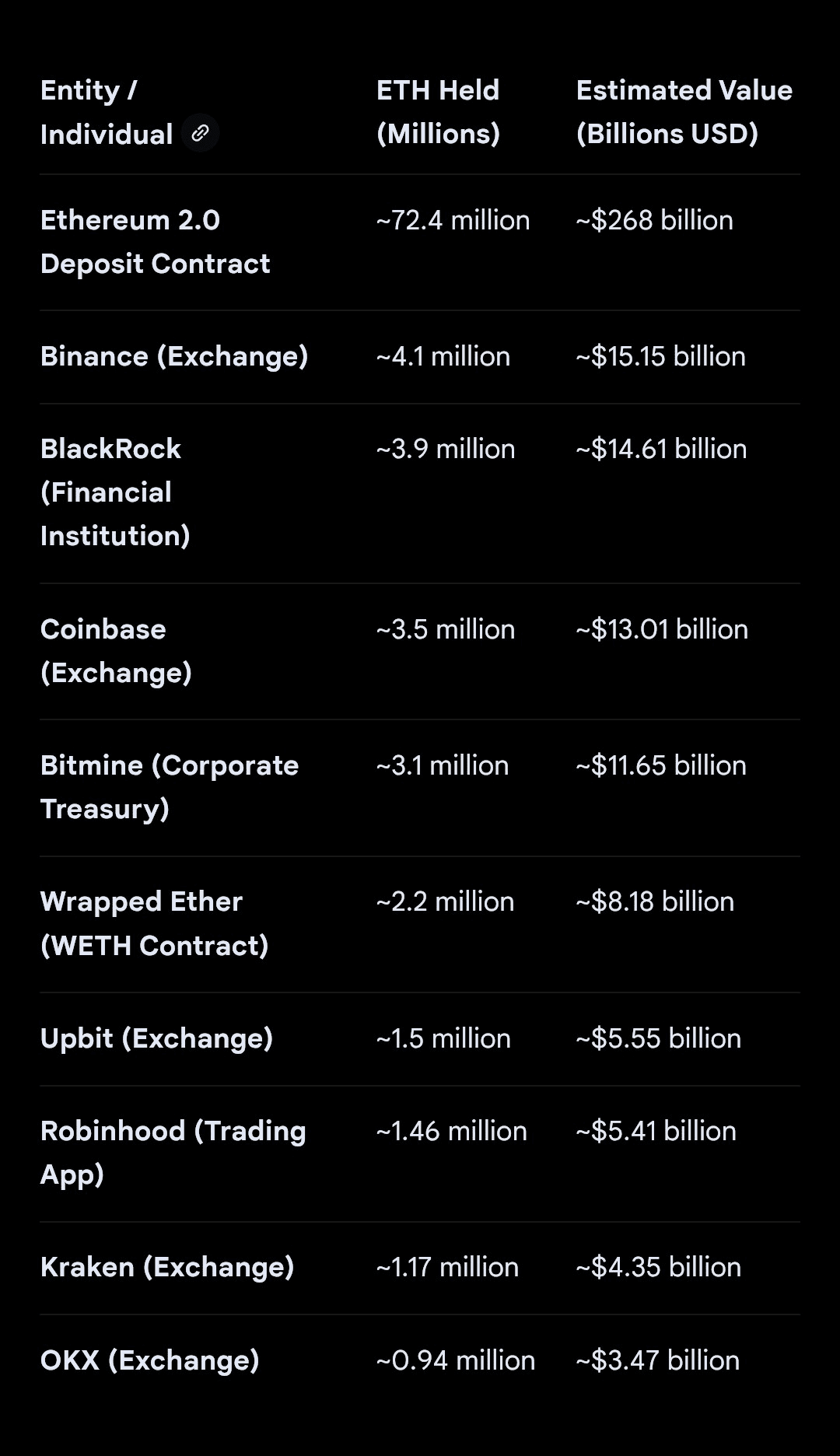Click the ~$268 billion estimated value
Image resolution: width=840 pixels, height=1456 pixels.
(654, 220)
